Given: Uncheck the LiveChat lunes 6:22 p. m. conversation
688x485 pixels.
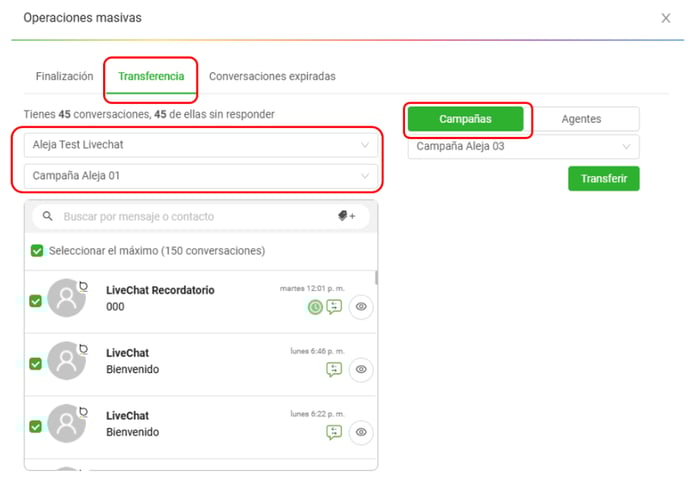Looking at the screenshot, I should (36, 427).
